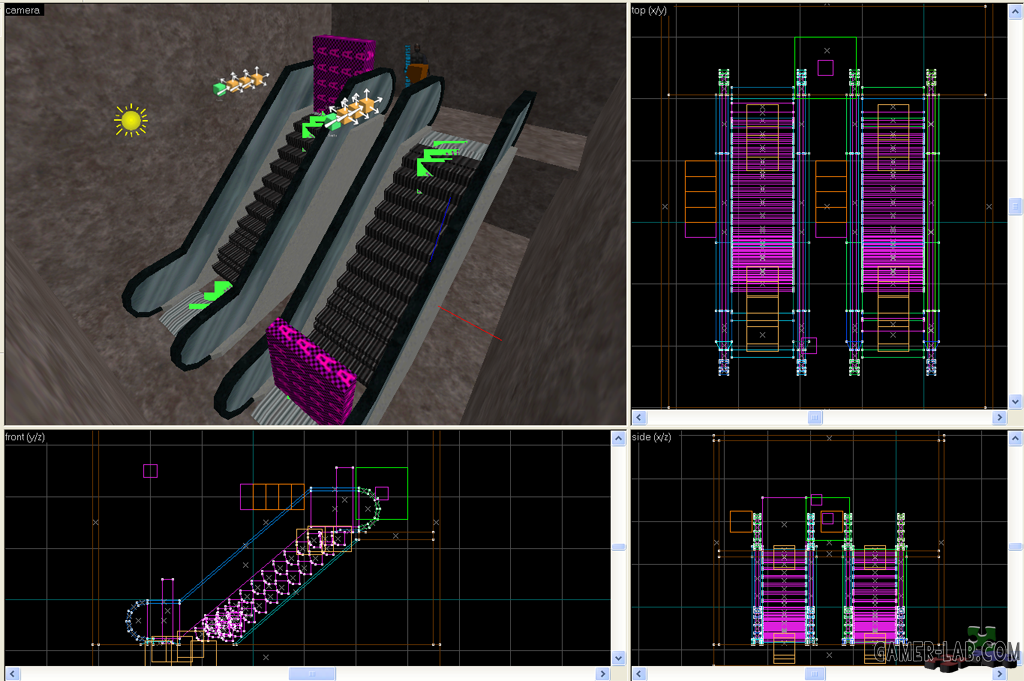Click the "side (x/z)" viewport label
Image resolution: width=1024 pixels, height=681 pixels.
coord(651,437)
